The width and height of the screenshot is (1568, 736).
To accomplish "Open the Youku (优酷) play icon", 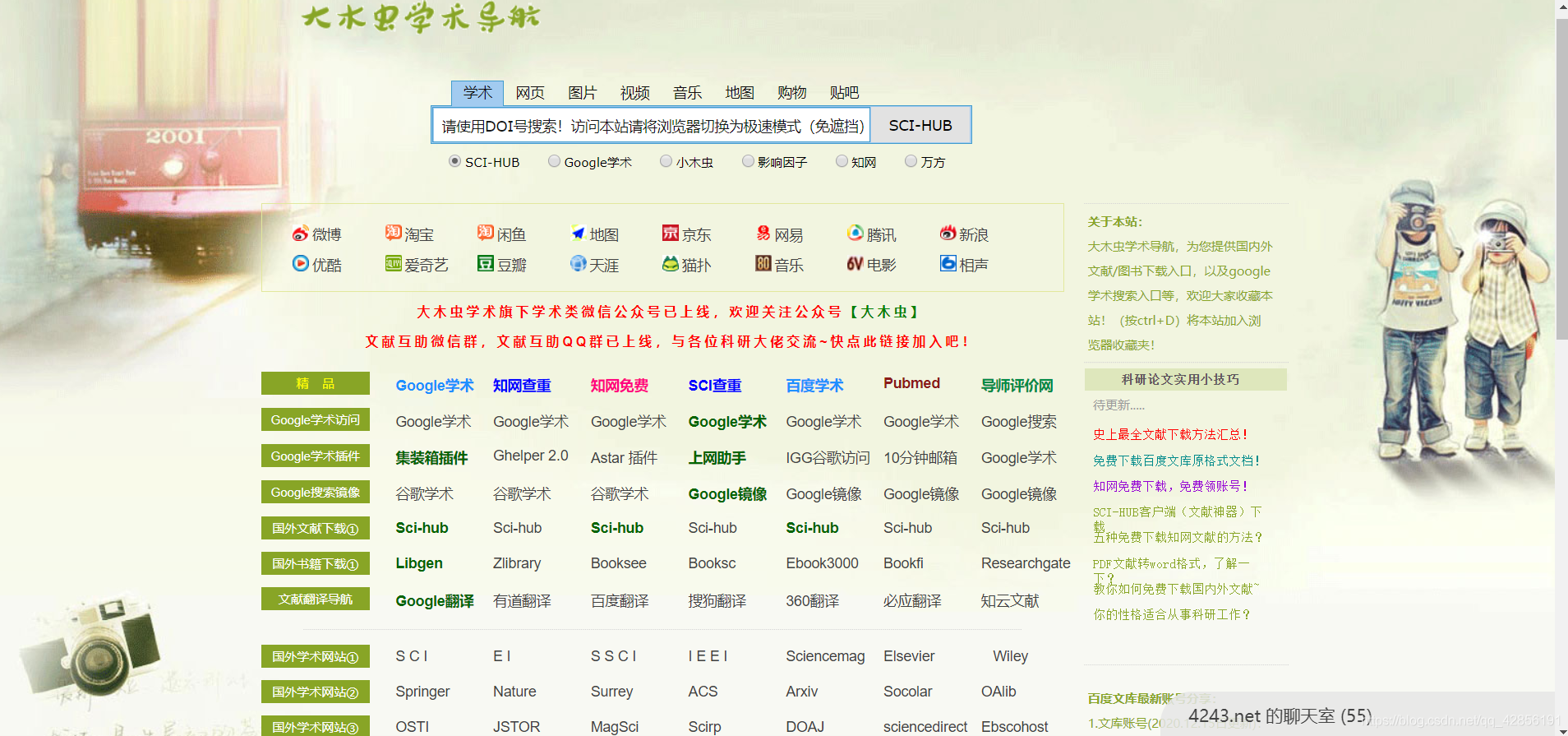I will click(301, 264).
